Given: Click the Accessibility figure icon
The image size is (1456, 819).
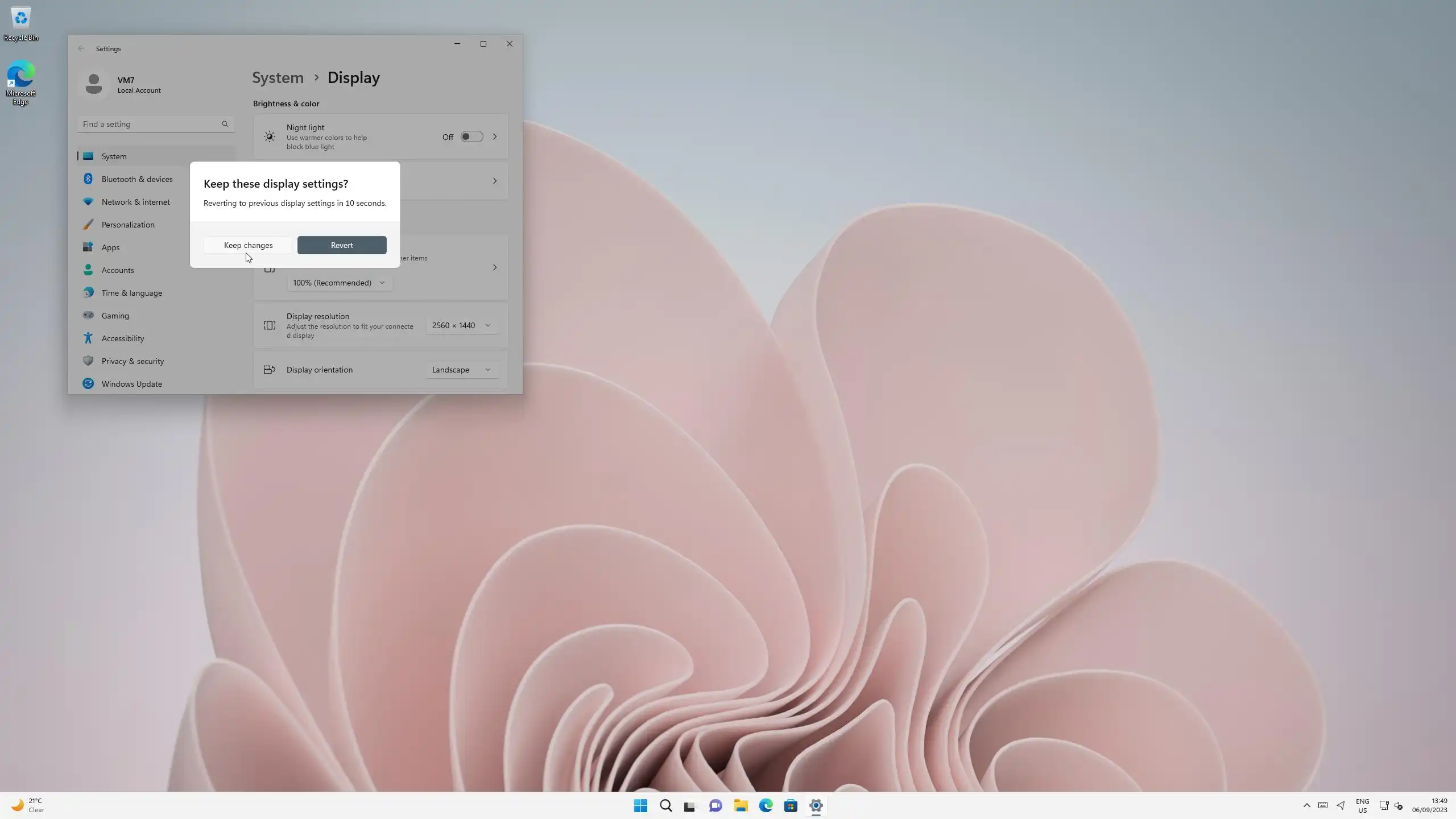Looking at the screenshot, I should (88, 338).
